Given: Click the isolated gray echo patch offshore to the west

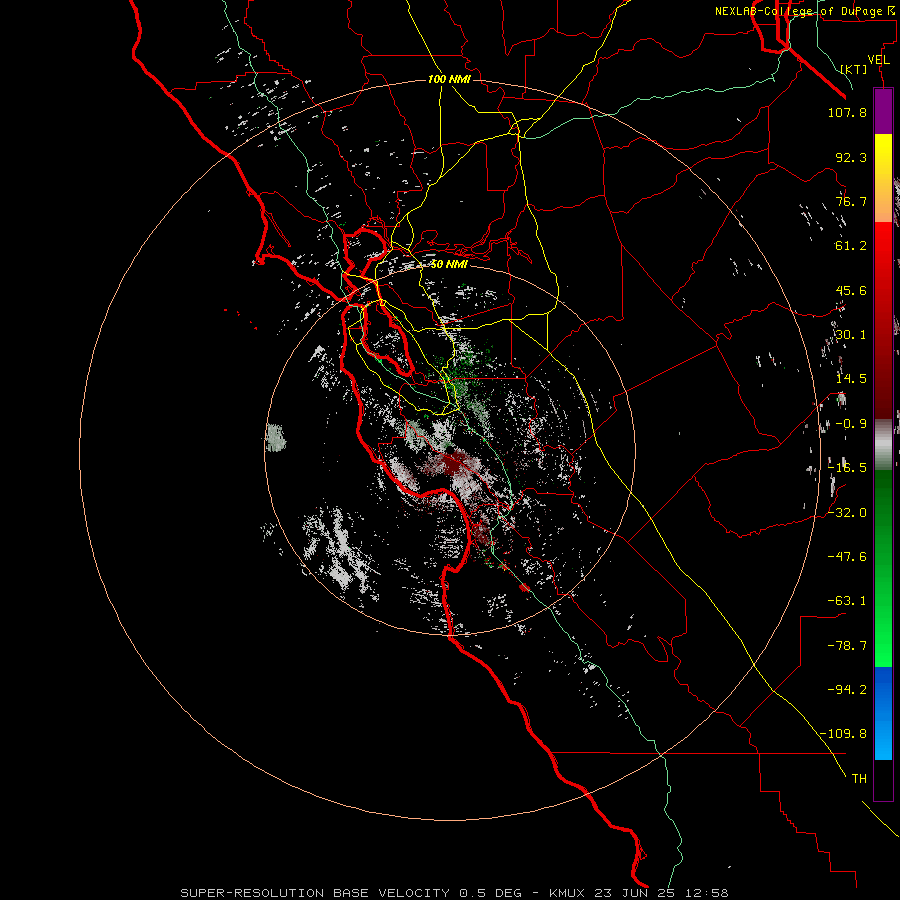Looking at the screenshot, I should pyautogui.click(x=276, y=438).
